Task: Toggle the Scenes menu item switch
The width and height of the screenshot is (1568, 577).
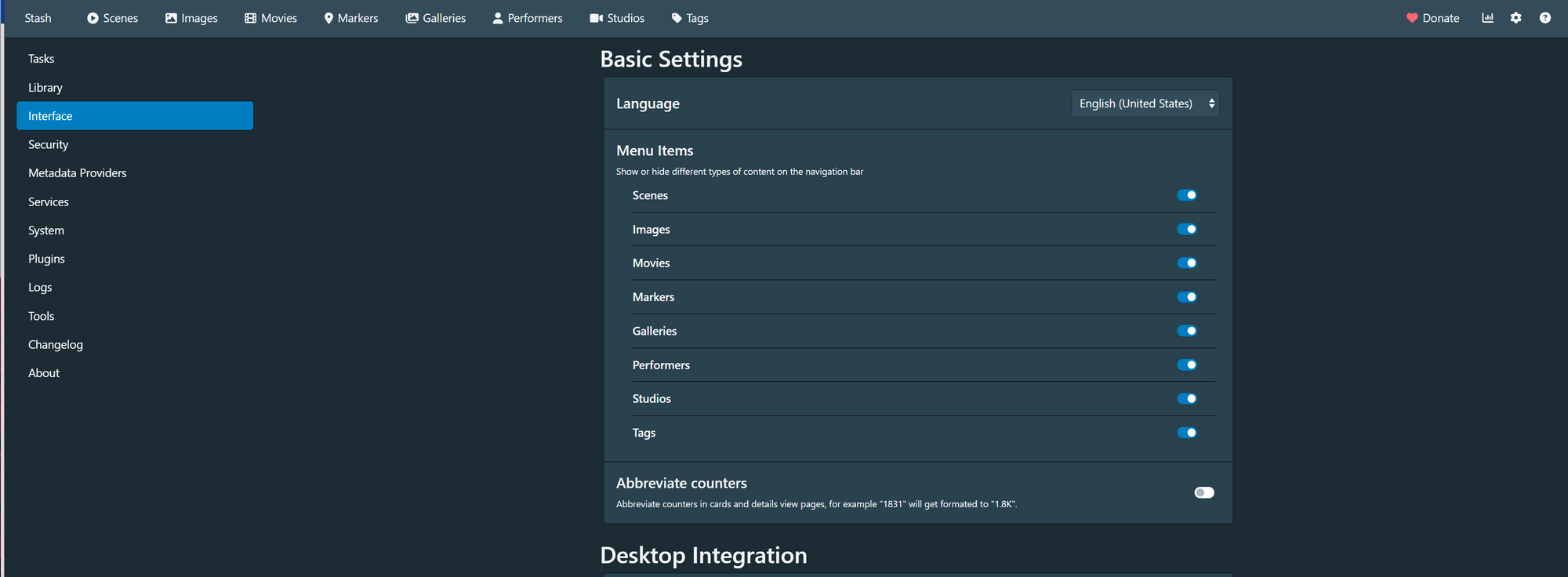Action: click(x=1187, y=195)
